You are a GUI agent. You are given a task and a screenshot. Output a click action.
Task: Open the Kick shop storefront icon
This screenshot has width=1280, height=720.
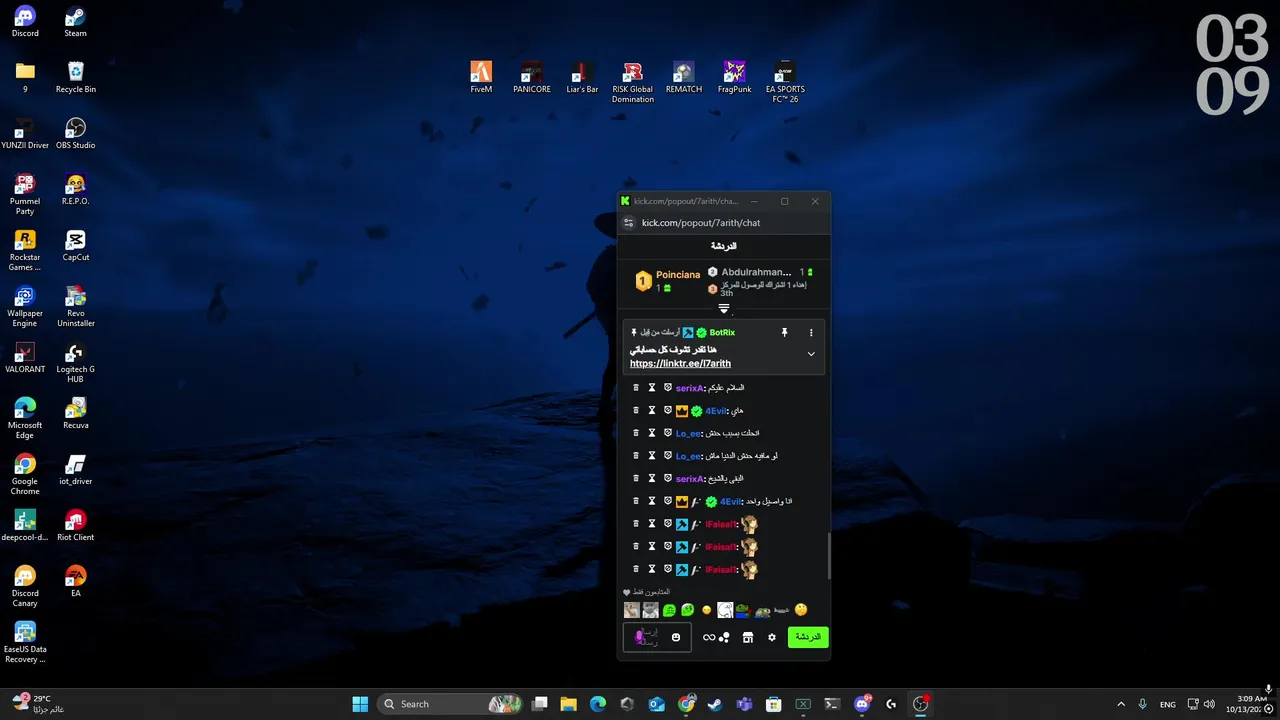click(748, 637)
